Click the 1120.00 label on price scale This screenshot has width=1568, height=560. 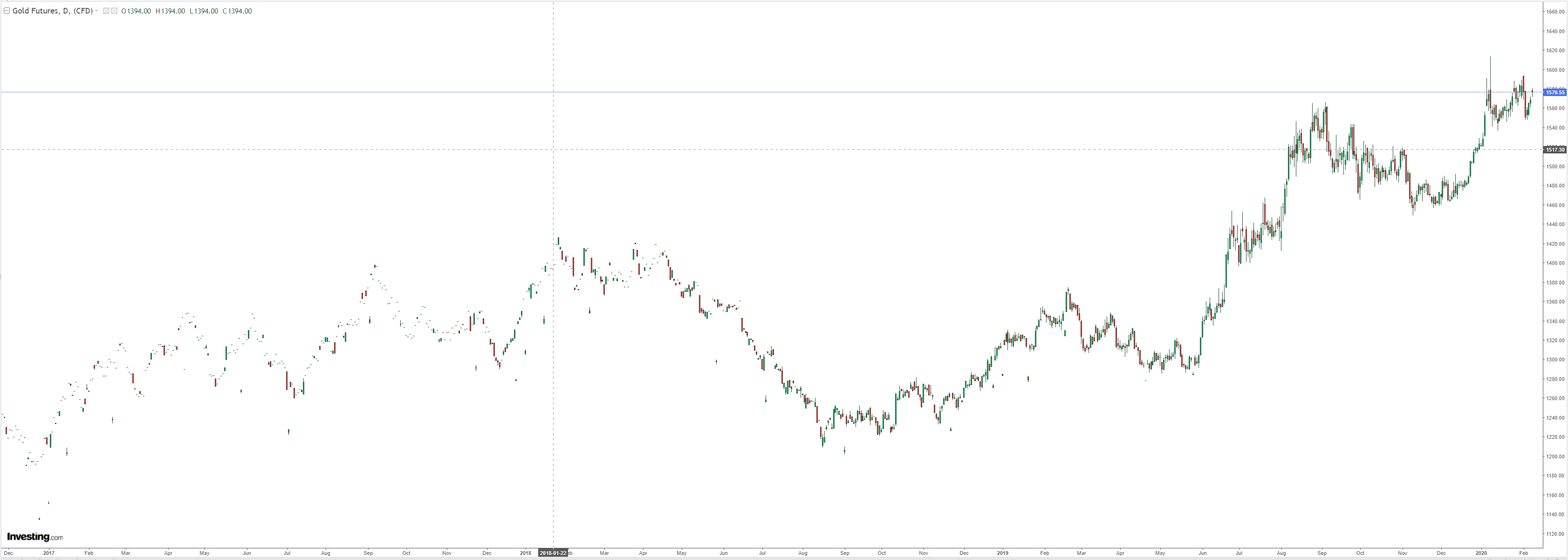coord(1555,534)
